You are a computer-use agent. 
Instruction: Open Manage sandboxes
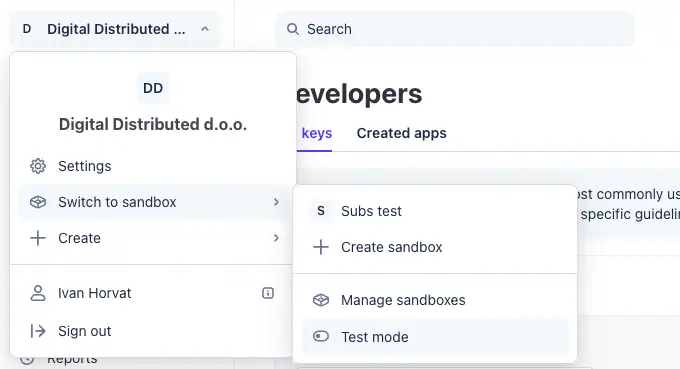coord(435,300)
